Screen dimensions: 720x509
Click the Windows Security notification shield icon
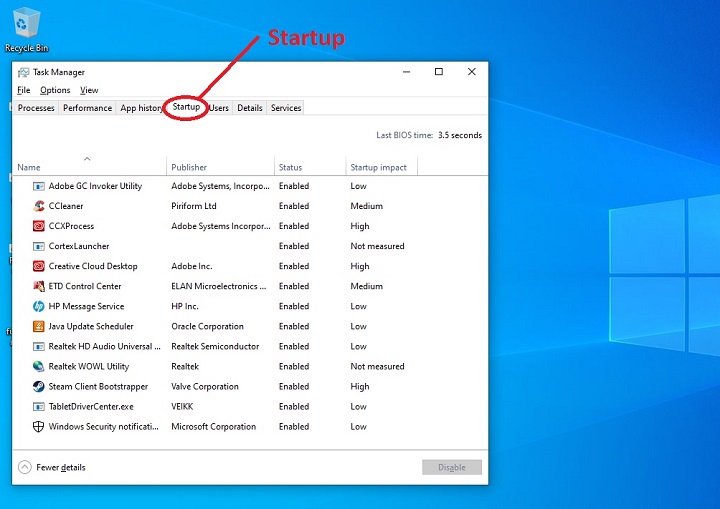click(x=39, y=426)
